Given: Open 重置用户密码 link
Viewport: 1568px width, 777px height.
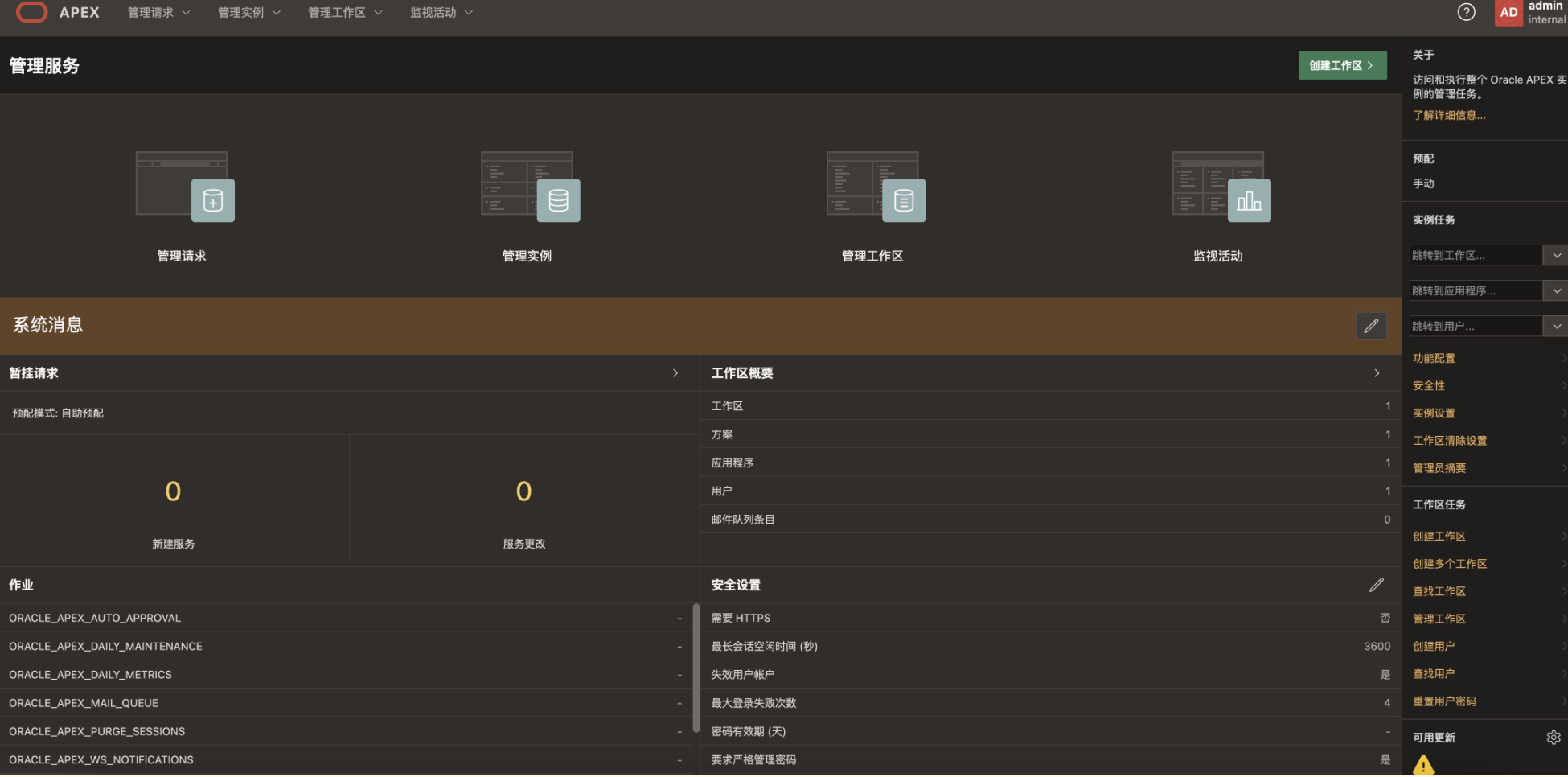Looking at the screenshot, I should click(1445, 701).
